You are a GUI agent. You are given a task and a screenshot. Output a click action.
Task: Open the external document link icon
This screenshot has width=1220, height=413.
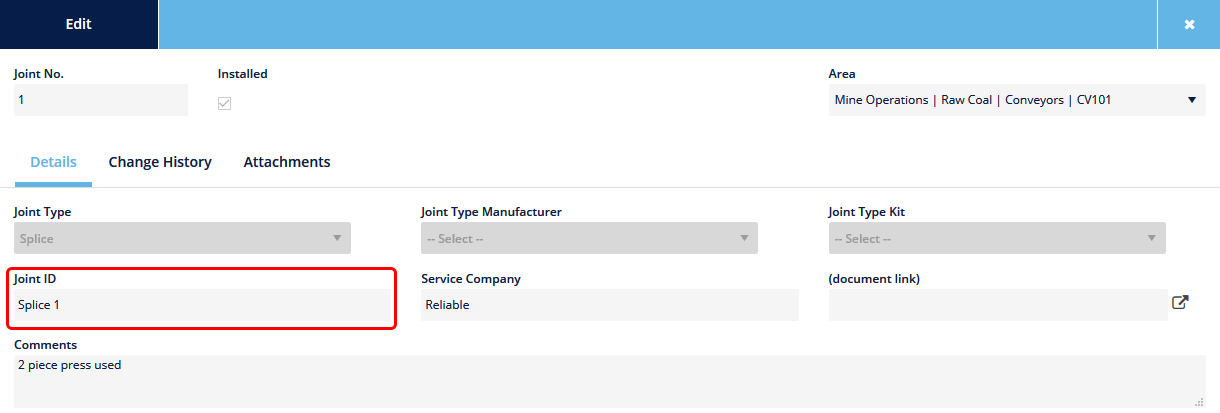[1180, 302]
